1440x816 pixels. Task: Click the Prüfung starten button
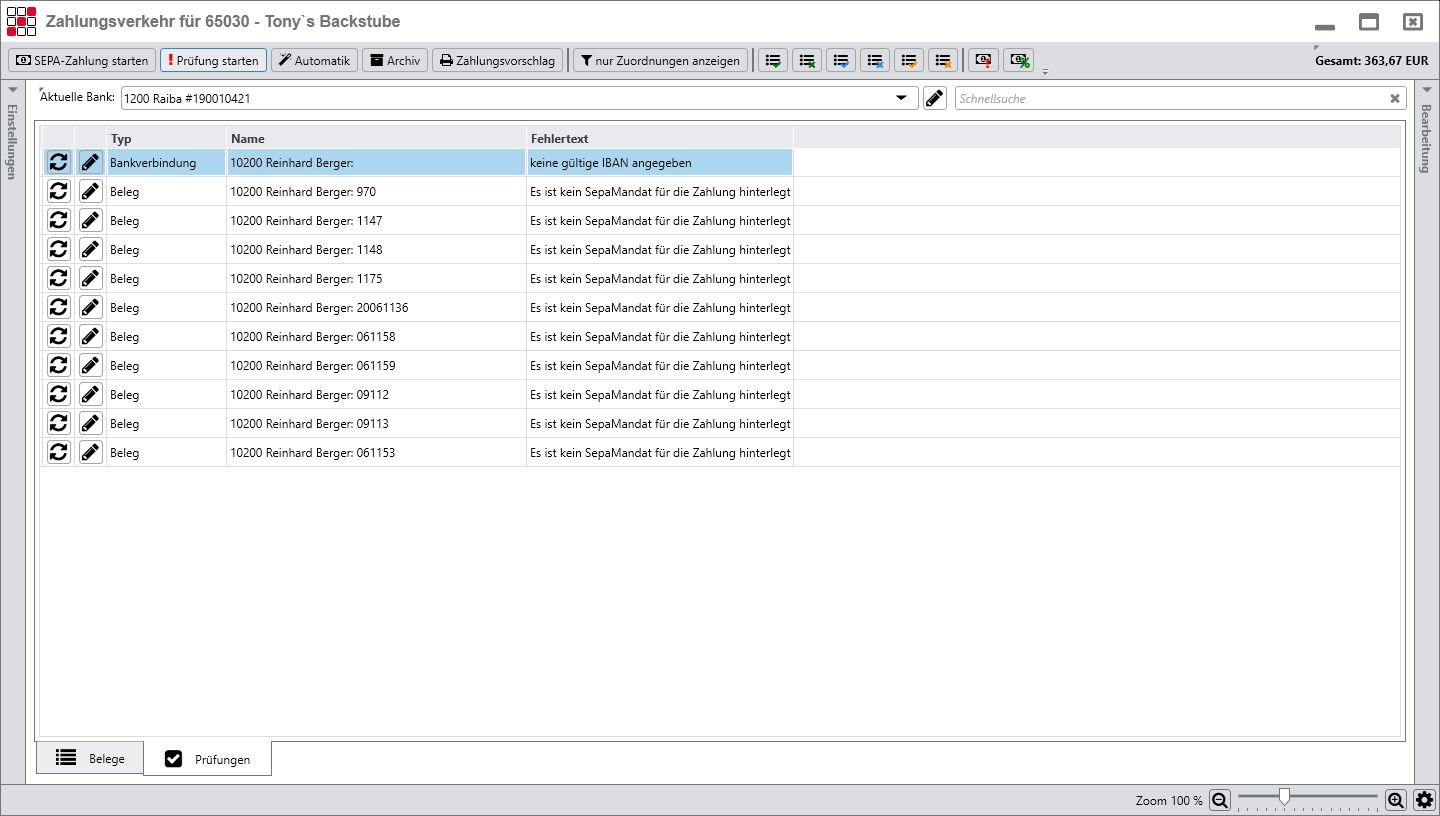point(213,61)
